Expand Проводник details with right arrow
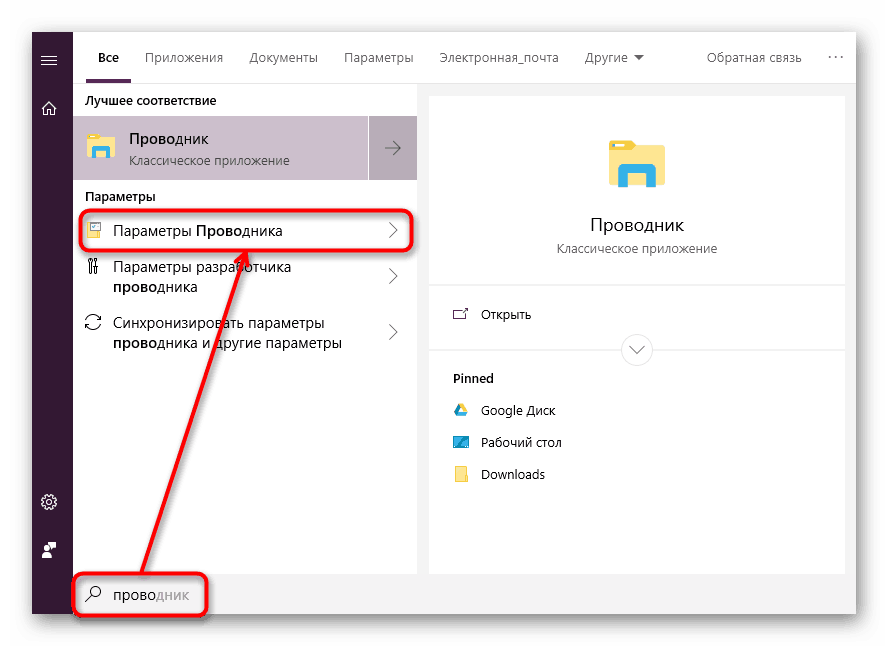888x646 pixels. click(x=392, y=148)
